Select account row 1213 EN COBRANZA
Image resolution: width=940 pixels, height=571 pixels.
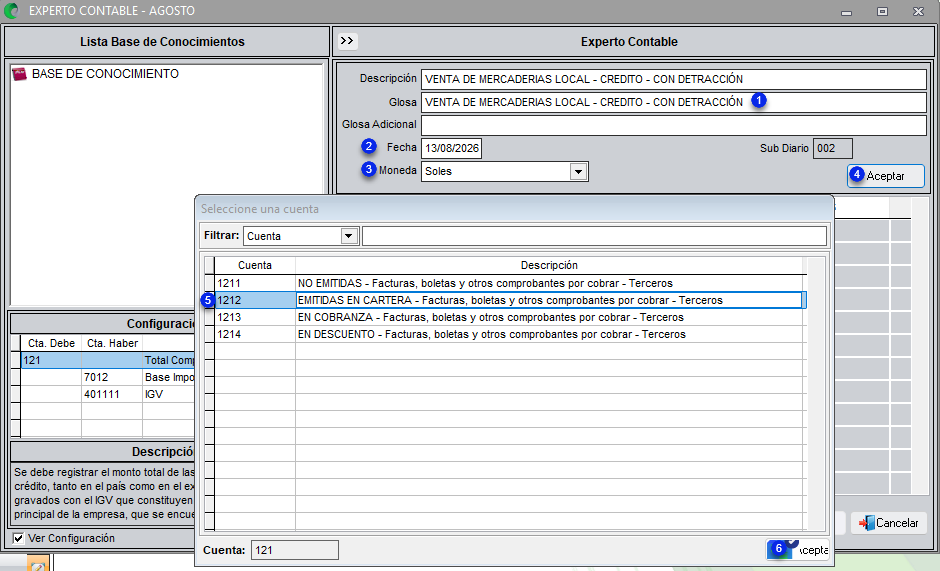click(x=510, y=317)
